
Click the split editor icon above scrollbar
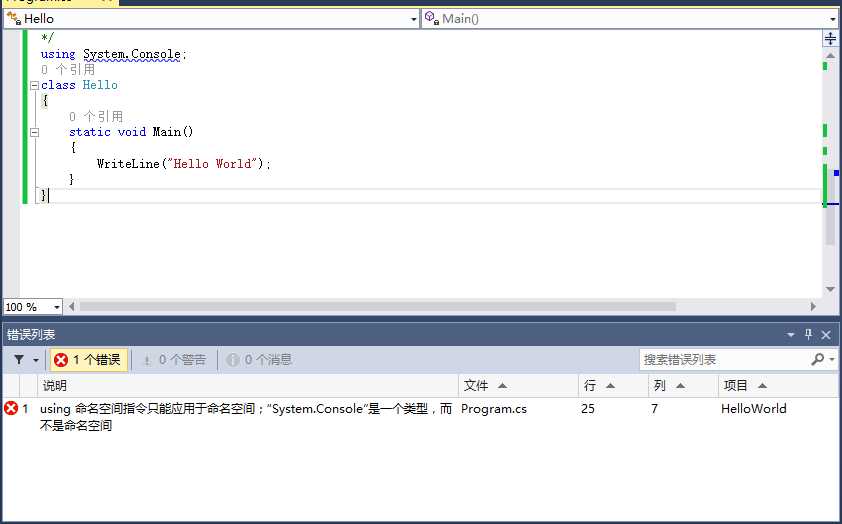[x=830, y=39]
